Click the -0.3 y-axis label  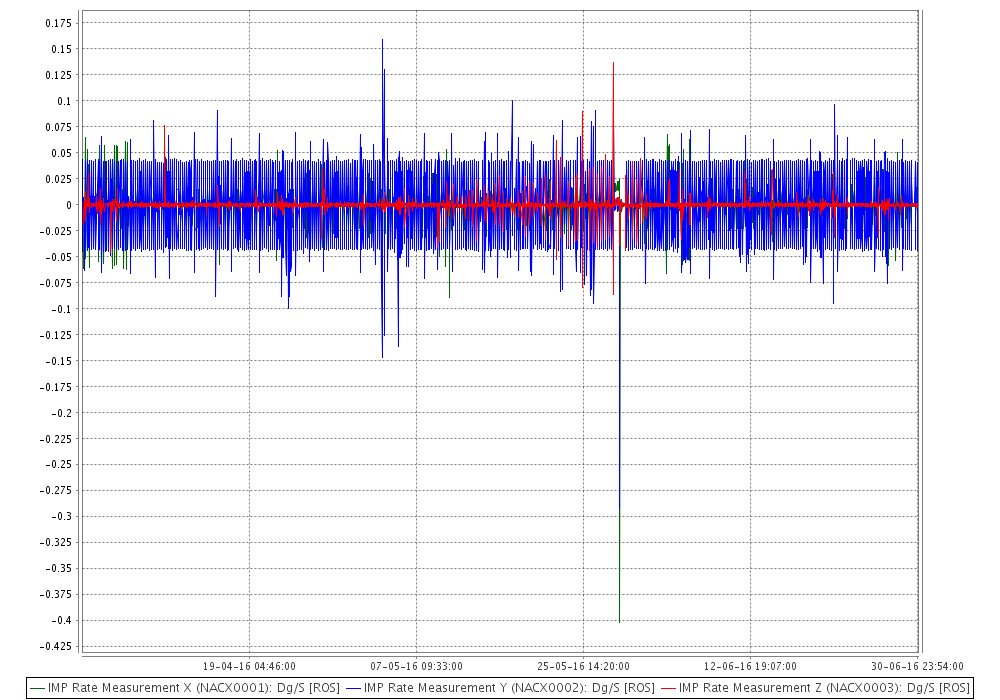coord(61,516)
